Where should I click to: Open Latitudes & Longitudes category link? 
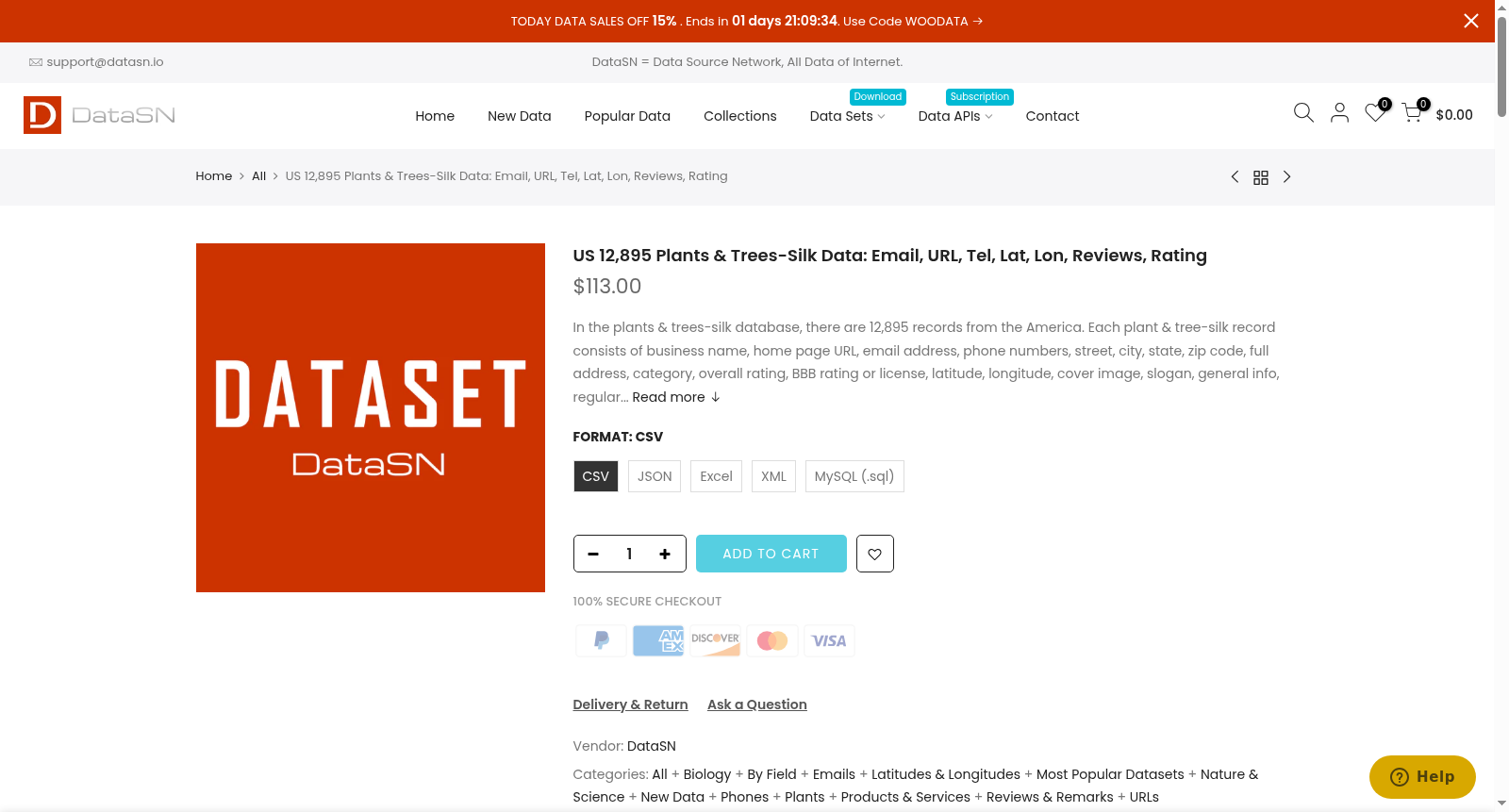point(946,774)
